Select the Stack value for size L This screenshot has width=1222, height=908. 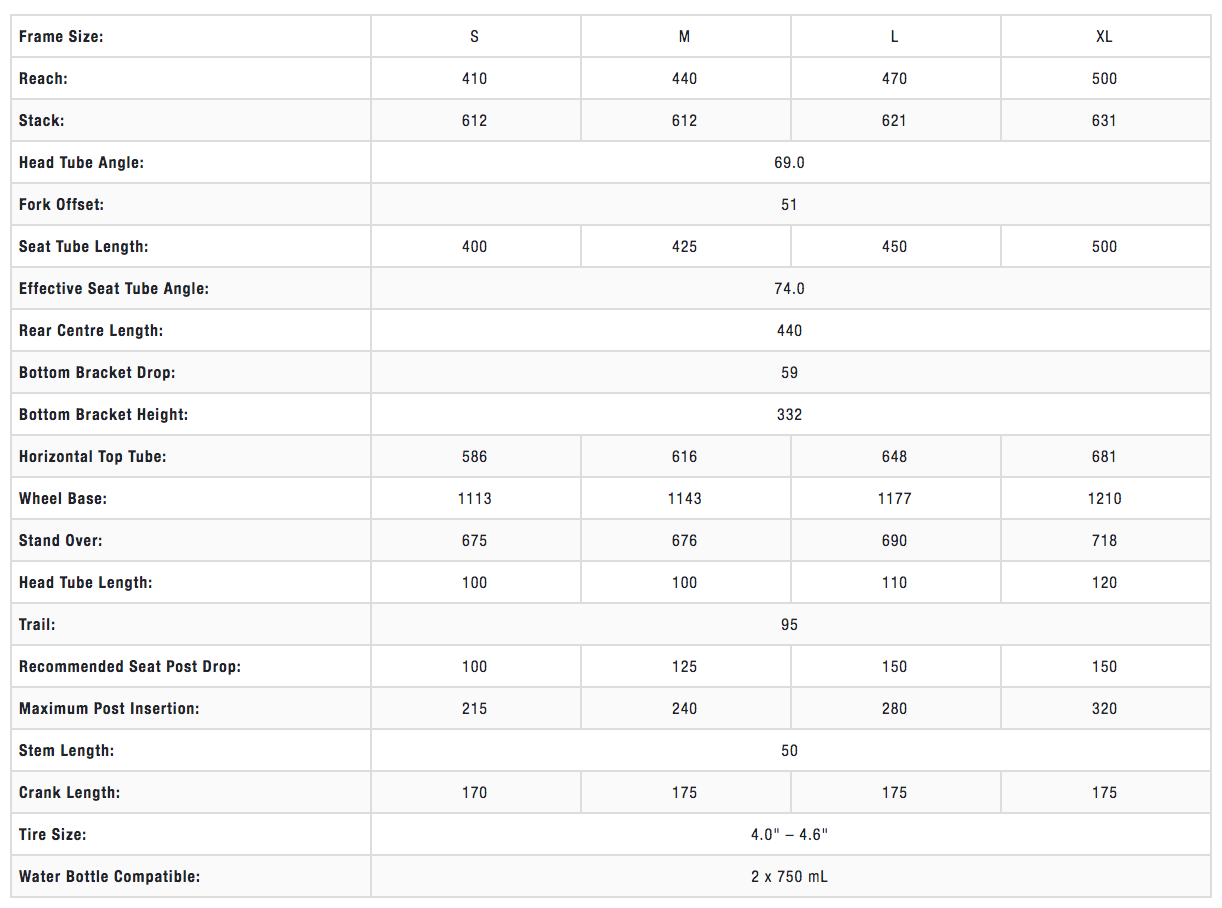coord(894,121)
